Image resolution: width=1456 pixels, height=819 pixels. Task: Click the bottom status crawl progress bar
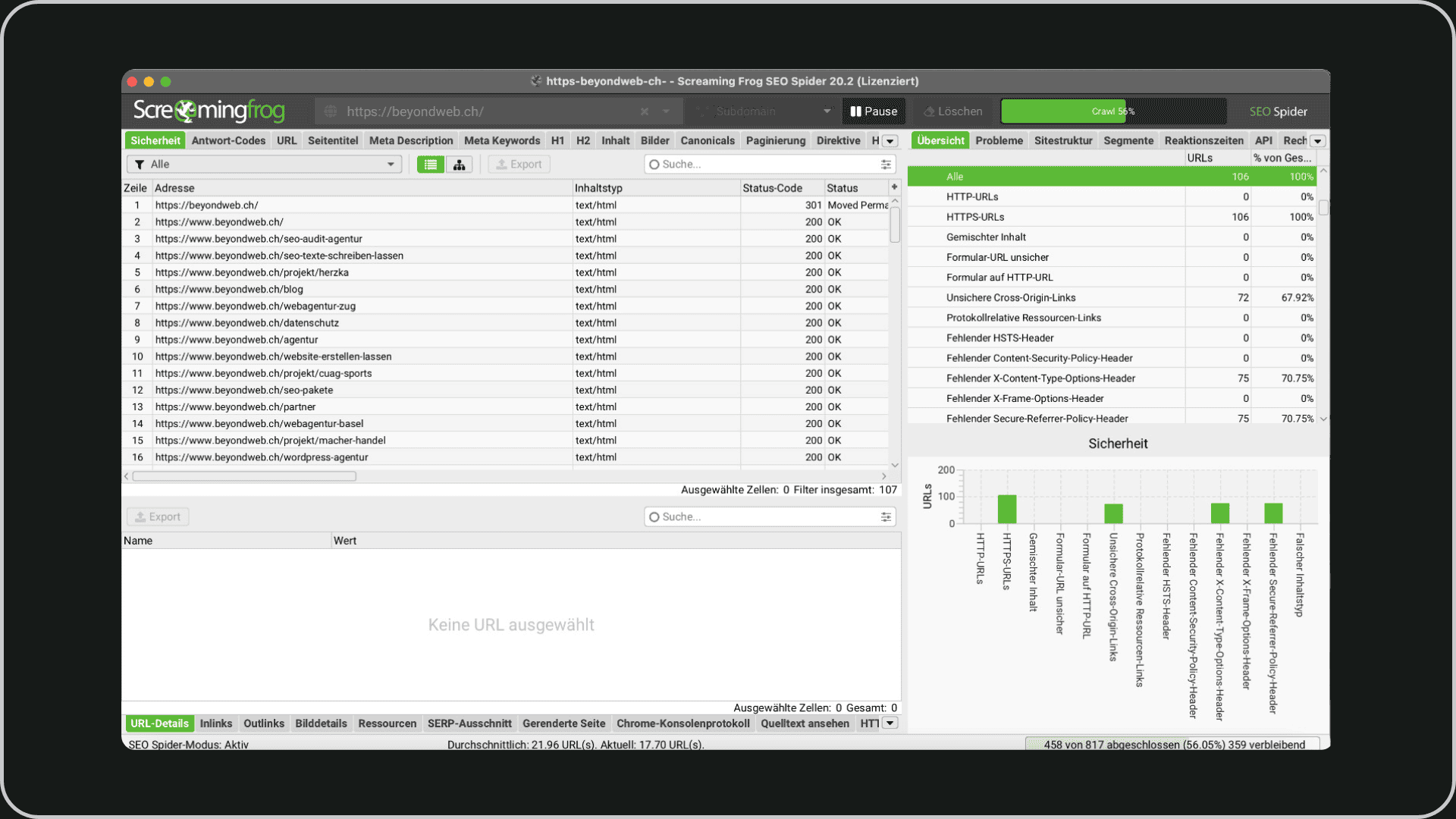click(x=1173, y=745)
